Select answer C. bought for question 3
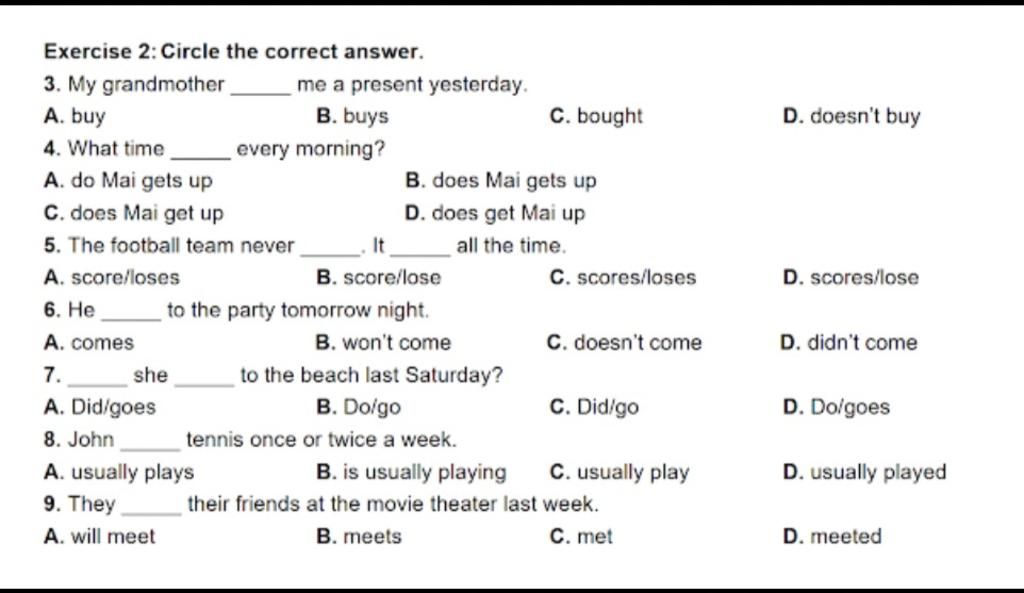 [x=596, y=116]
